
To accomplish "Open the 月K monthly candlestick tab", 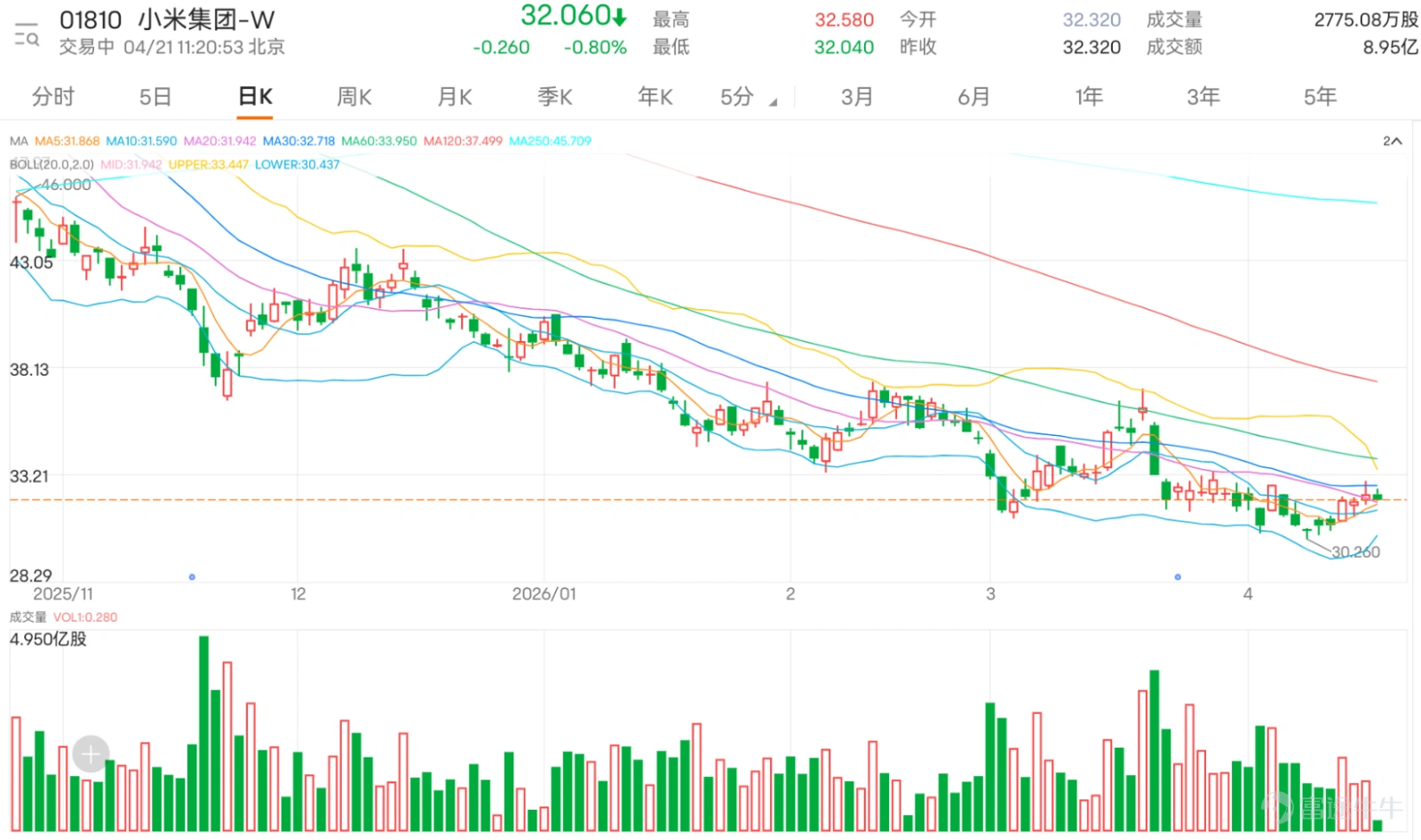I will coord(455,97).
